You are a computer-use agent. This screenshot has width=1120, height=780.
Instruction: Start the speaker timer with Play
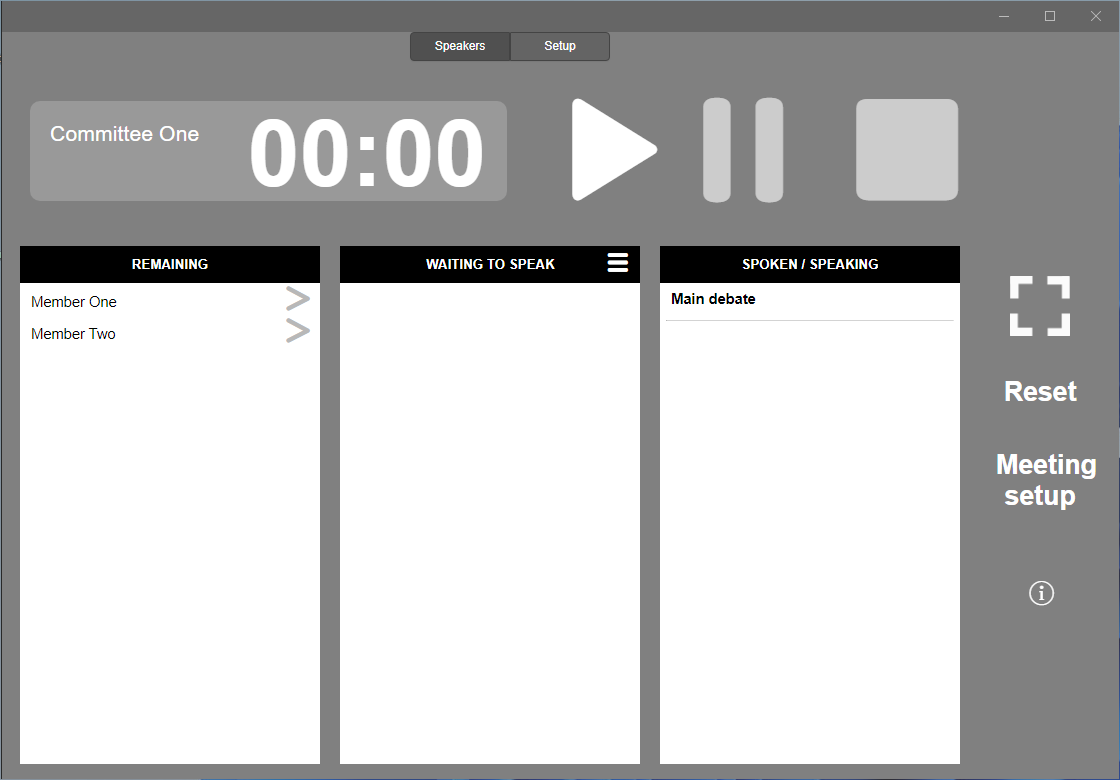coord(613,150)
